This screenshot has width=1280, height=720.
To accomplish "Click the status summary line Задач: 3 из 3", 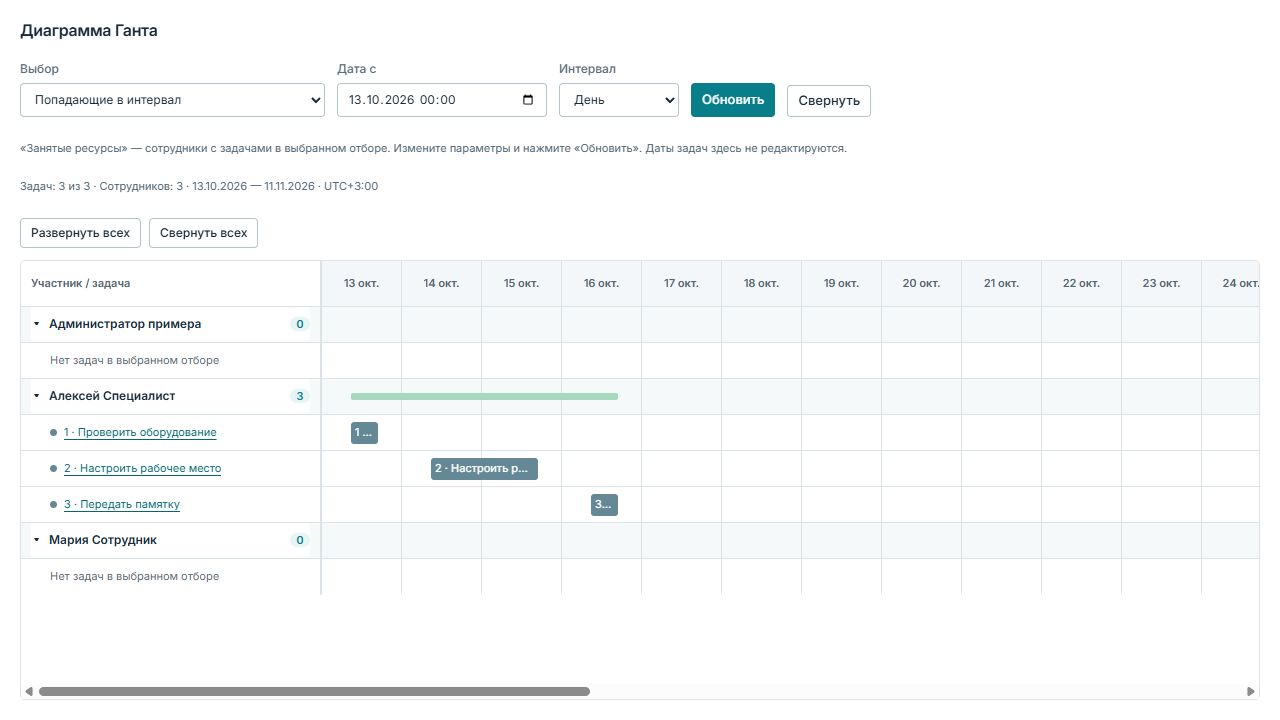I will [x=199, y=186].
